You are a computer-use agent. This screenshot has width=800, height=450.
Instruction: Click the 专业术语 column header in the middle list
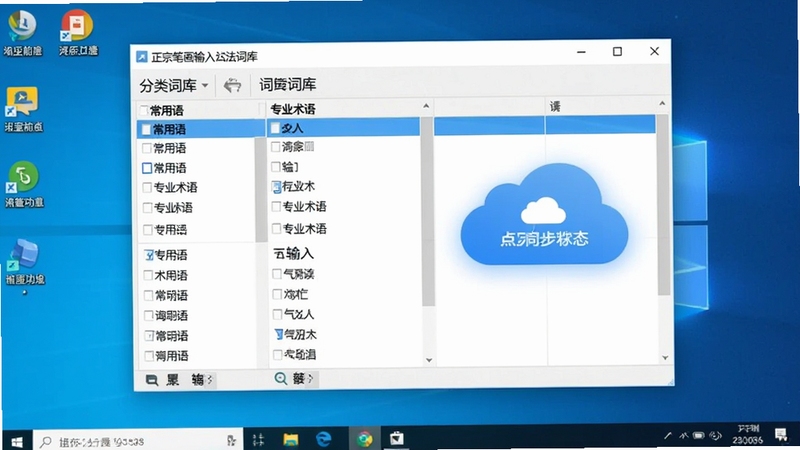tap(293, 109)
